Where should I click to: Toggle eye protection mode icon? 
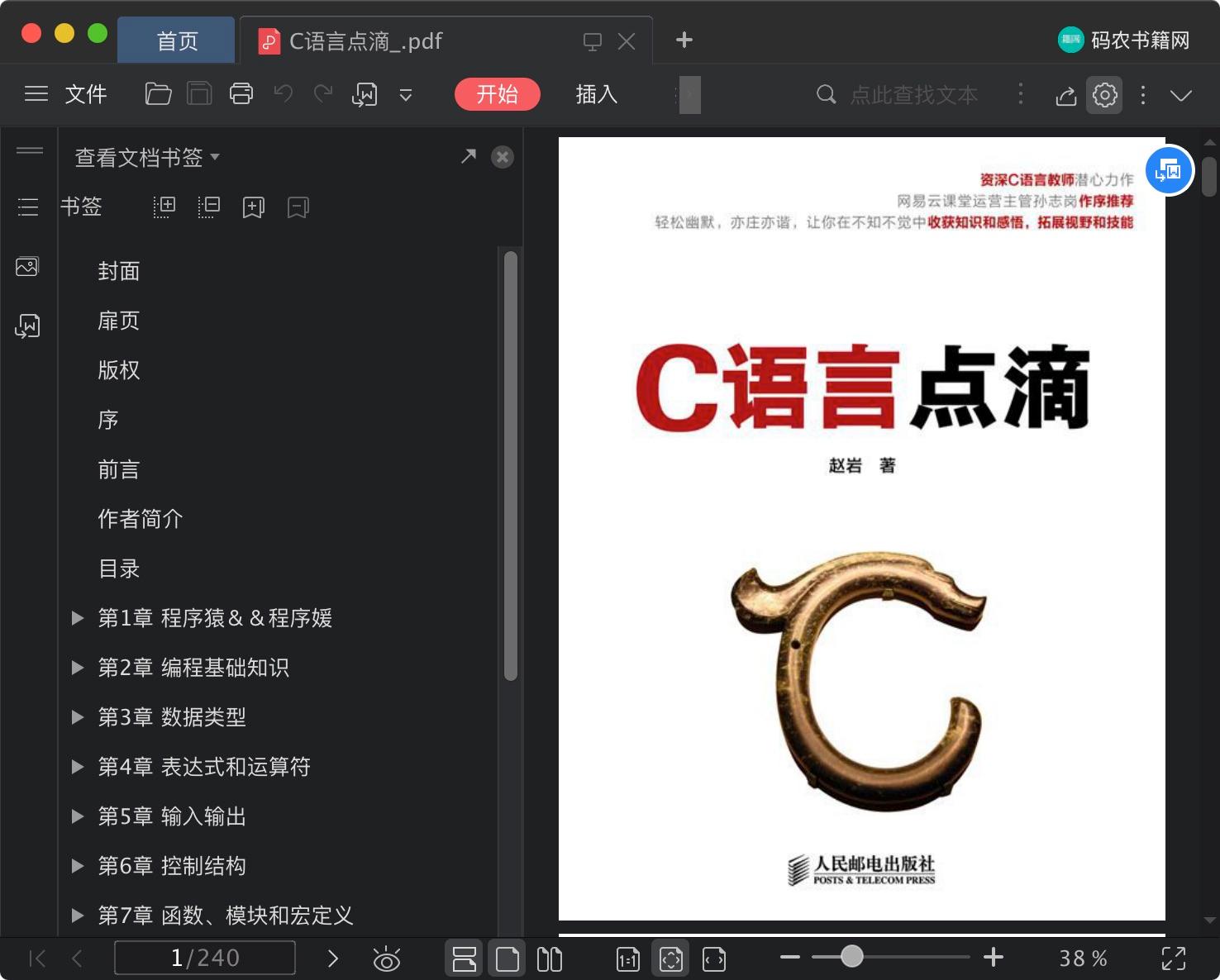[386, 959]
